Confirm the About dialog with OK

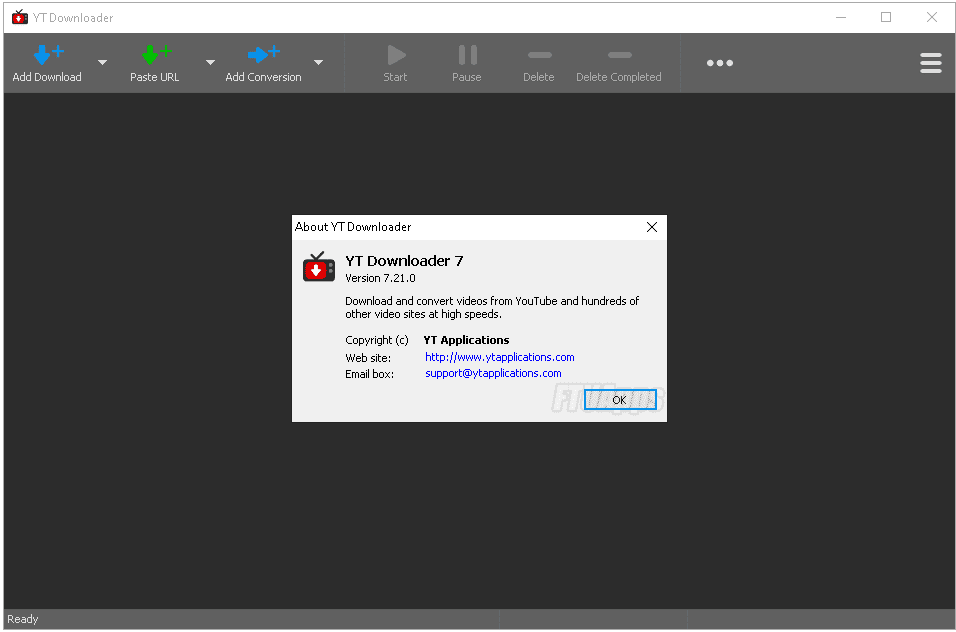(619, 400)
